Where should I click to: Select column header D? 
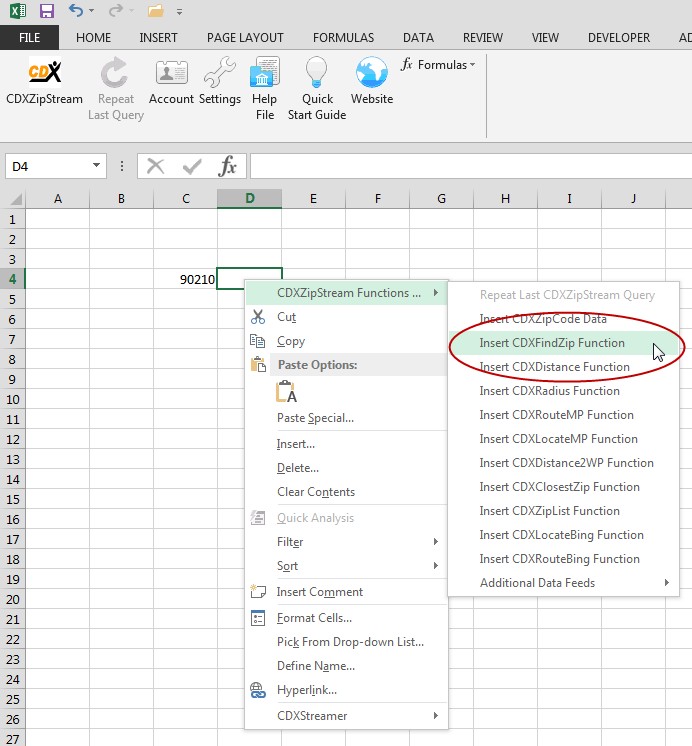click(x=249, y=198)
